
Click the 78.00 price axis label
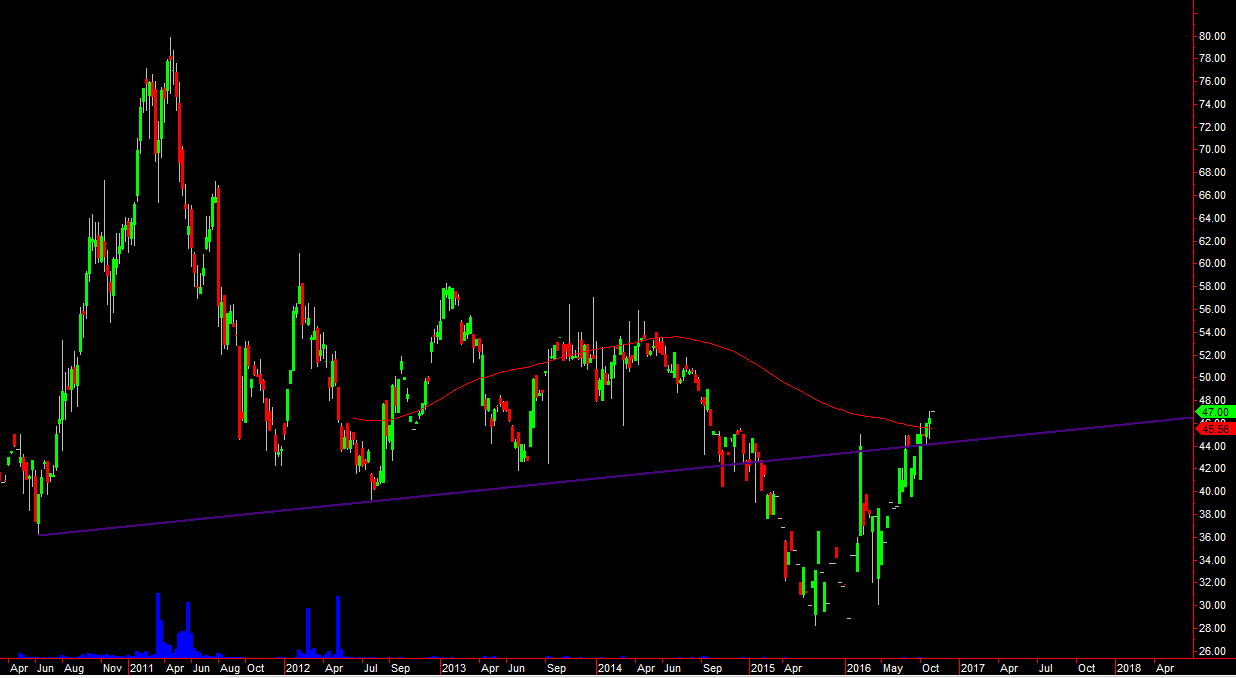coord(1212,59)
